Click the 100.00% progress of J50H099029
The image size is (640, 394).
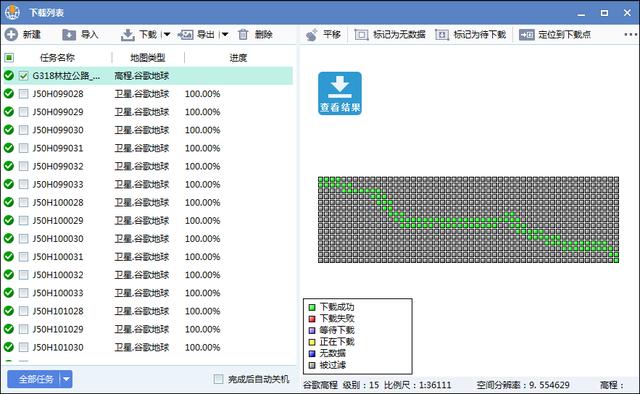202,112
